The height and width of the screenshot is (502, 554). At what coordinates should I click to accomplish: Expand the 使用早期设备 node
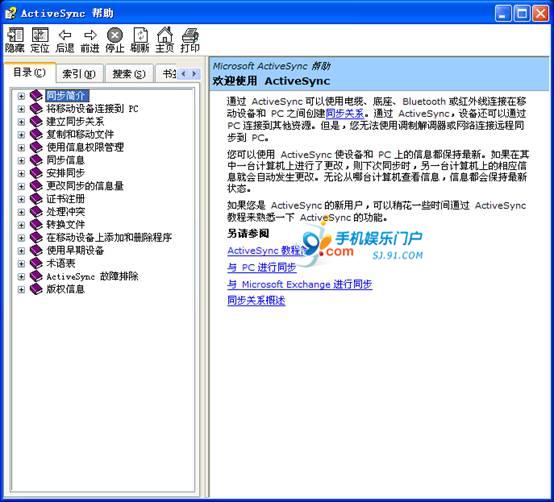[21, 250]
